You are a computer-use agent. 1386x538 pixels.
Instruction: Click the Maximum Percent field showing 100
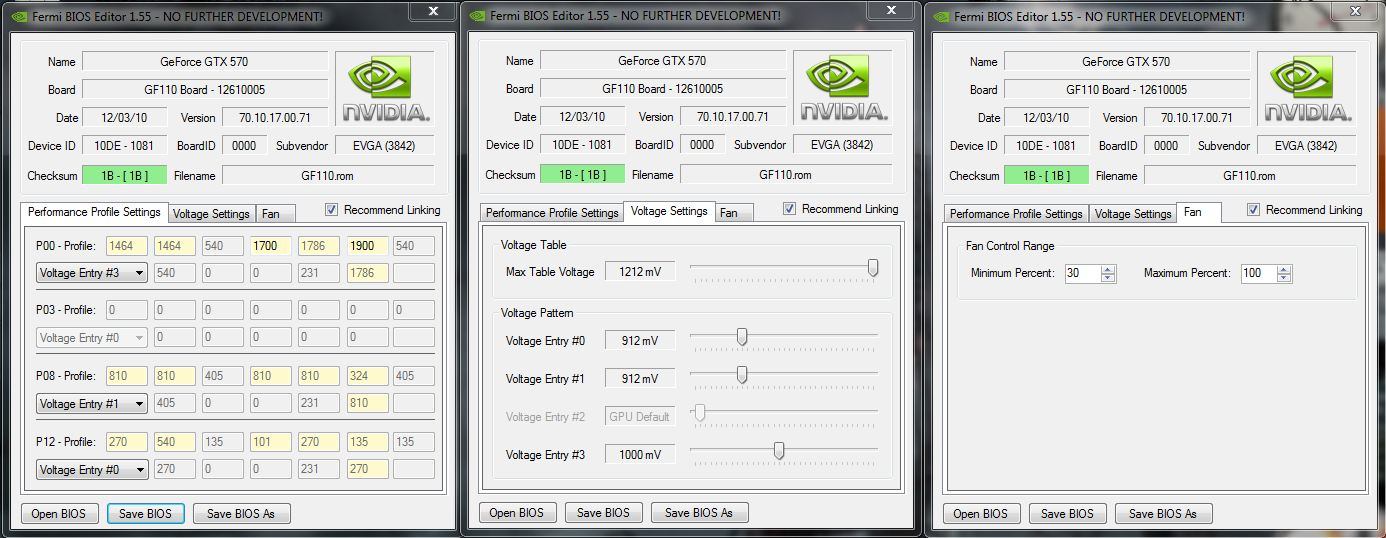click(x=1259, y=273)
